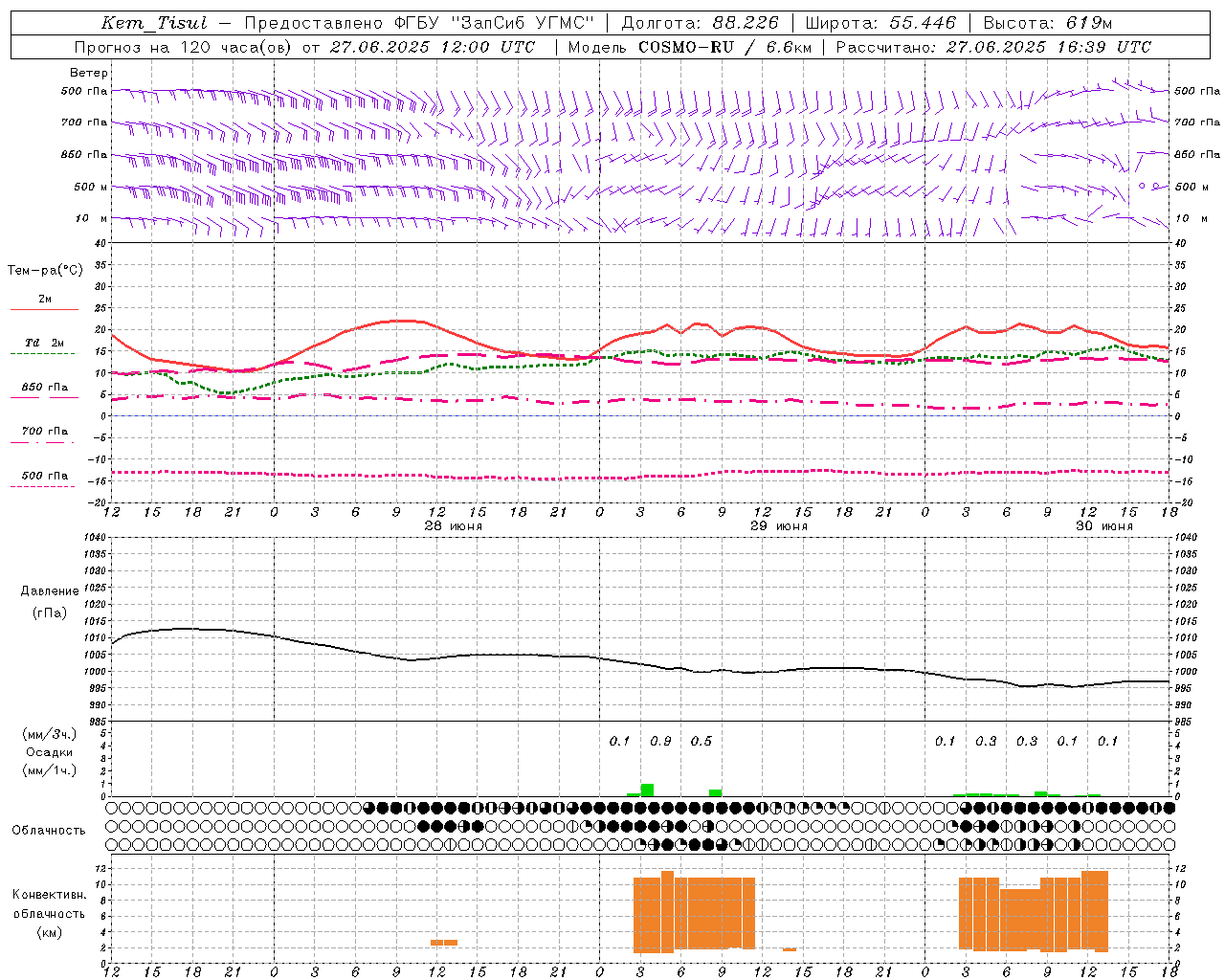Click the 'Осадки' precipitation label

click(x=50, y=752)
